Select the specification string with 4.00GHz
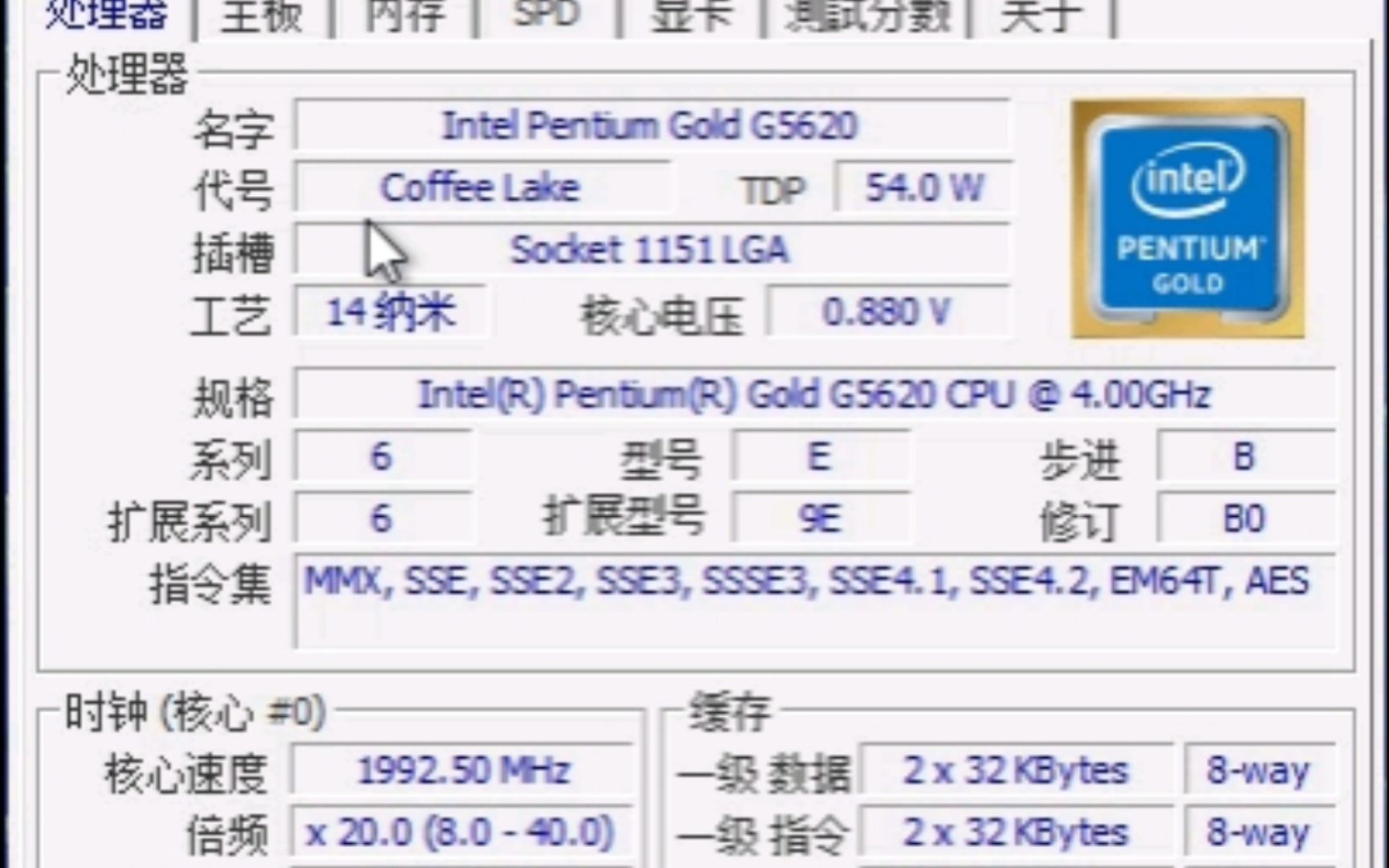Screen dimensions: 1389x868 pos(815,395)
